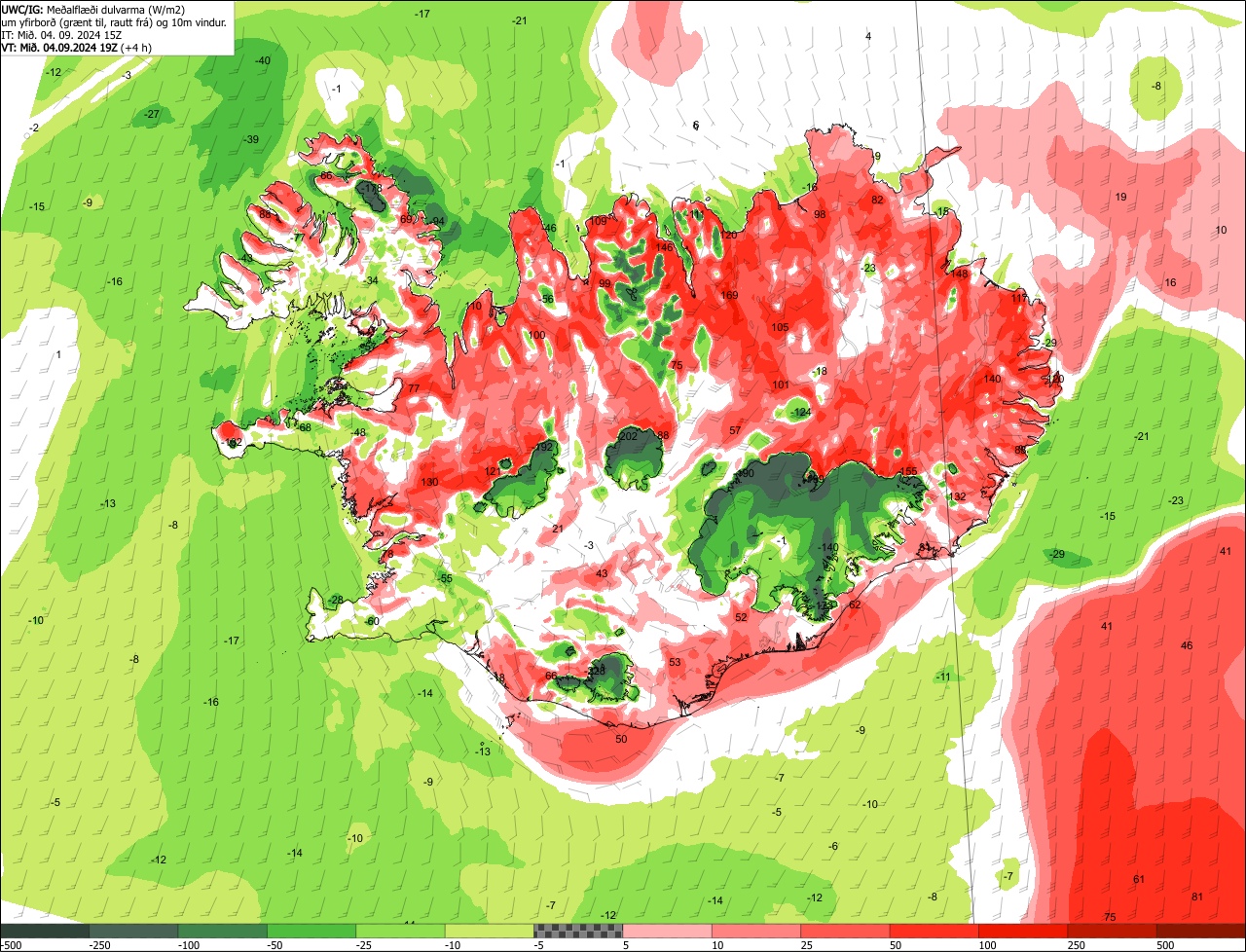Click the map value 57

click(x=735, y=430)
